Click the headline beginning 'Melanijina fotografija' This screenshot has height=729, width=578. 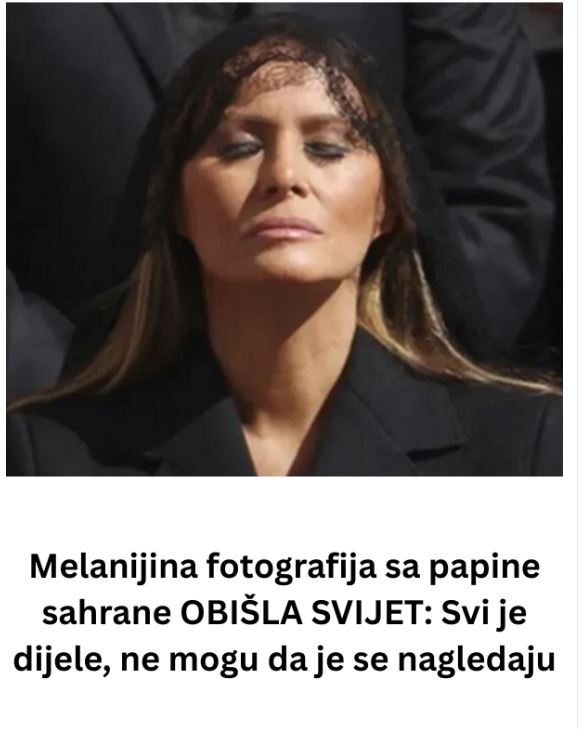285,613
